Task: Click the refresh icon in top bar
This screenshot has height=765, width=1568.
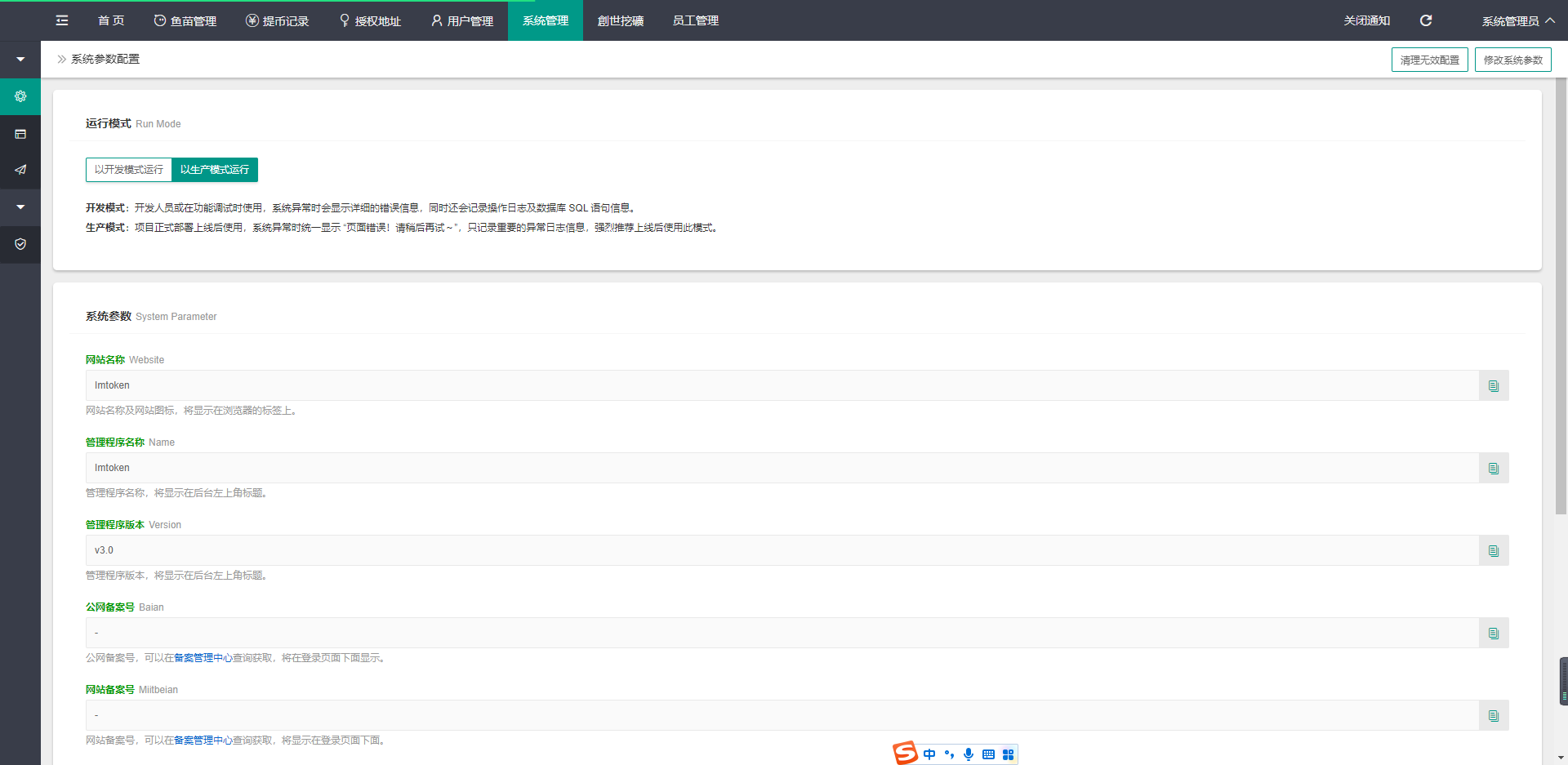Action: tap(1426, 20)
